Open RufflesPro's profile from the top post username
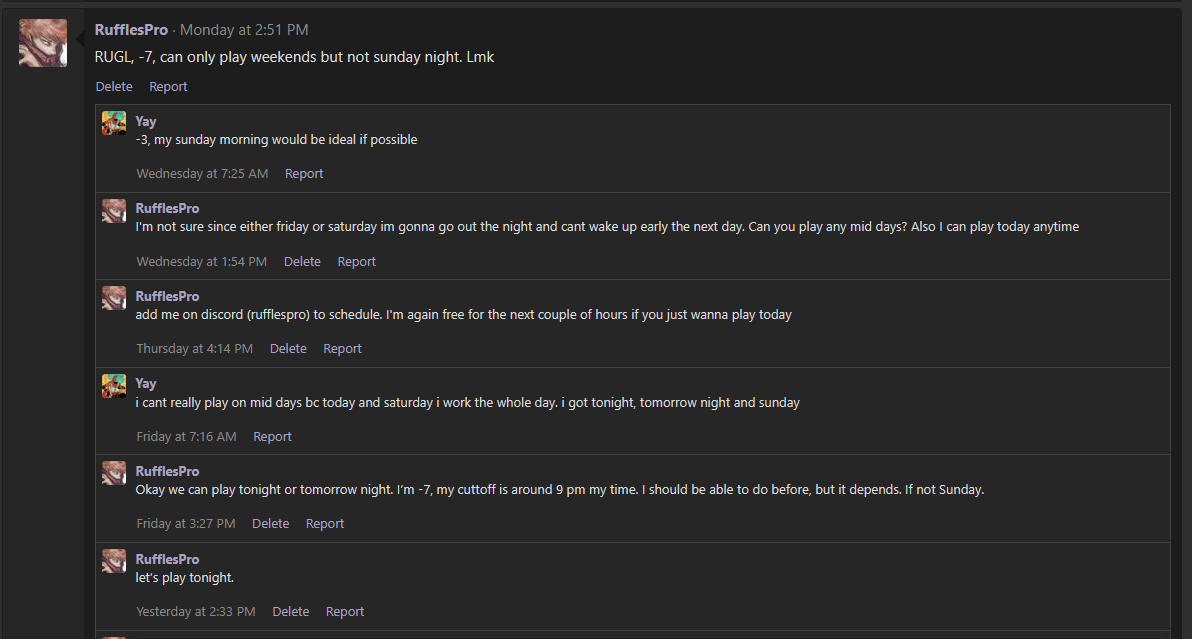1192x639 pixels. [x=131, y=30]
